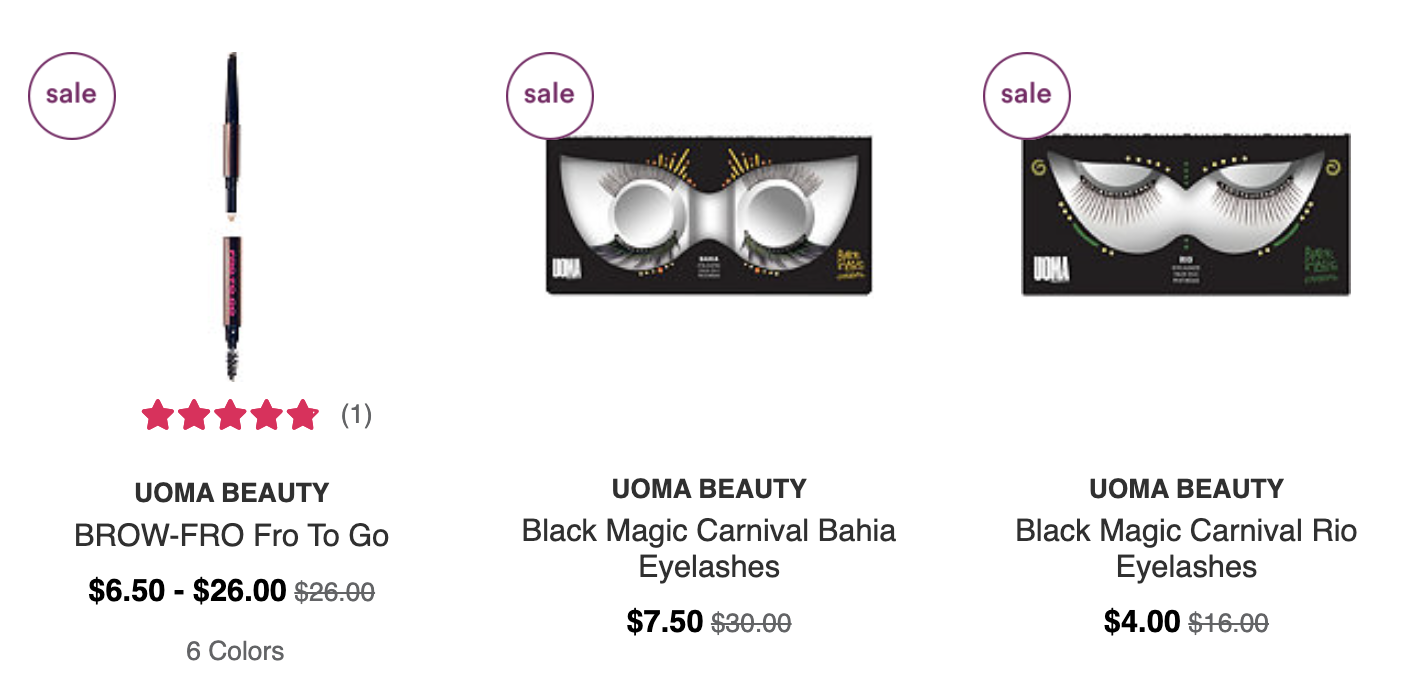
Task: Click the $7.50 sale price
Action: pos(665,622)
